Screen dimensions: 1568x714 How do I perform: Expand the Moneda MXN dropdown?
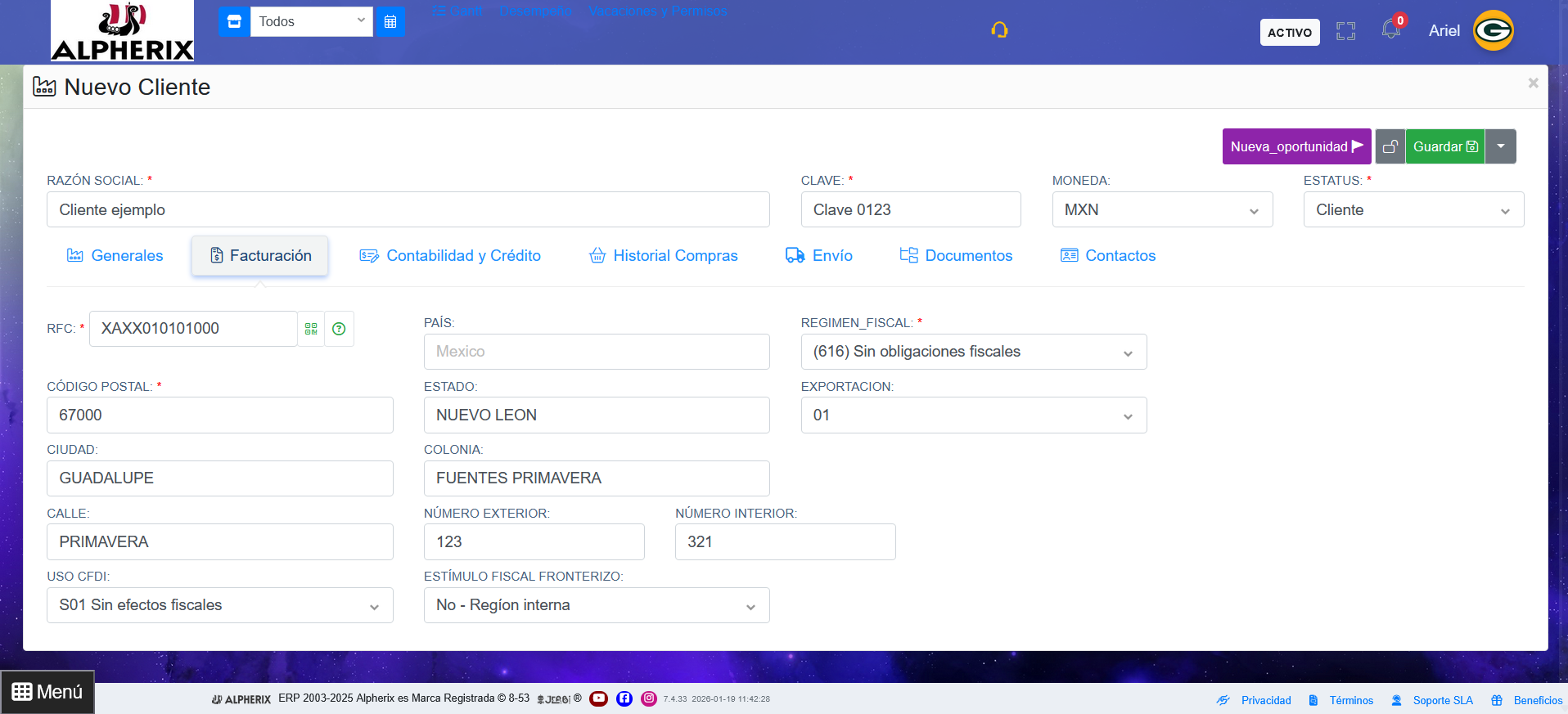point(1161,210)
